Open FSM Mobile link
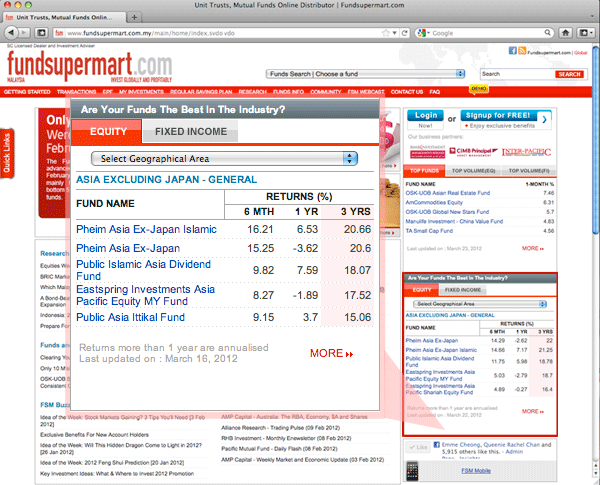 pyautogui.click(x=476, y=471)
